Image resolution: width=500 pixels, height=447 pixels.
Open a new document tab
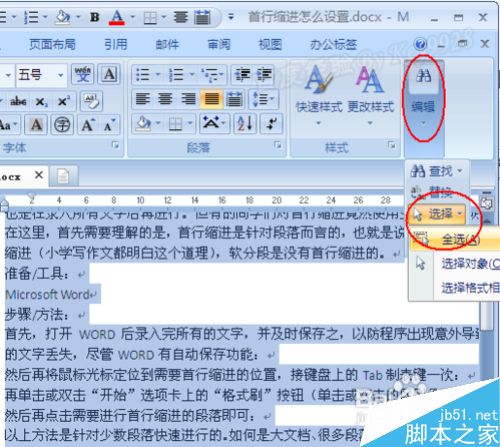[x=63, y=176]
